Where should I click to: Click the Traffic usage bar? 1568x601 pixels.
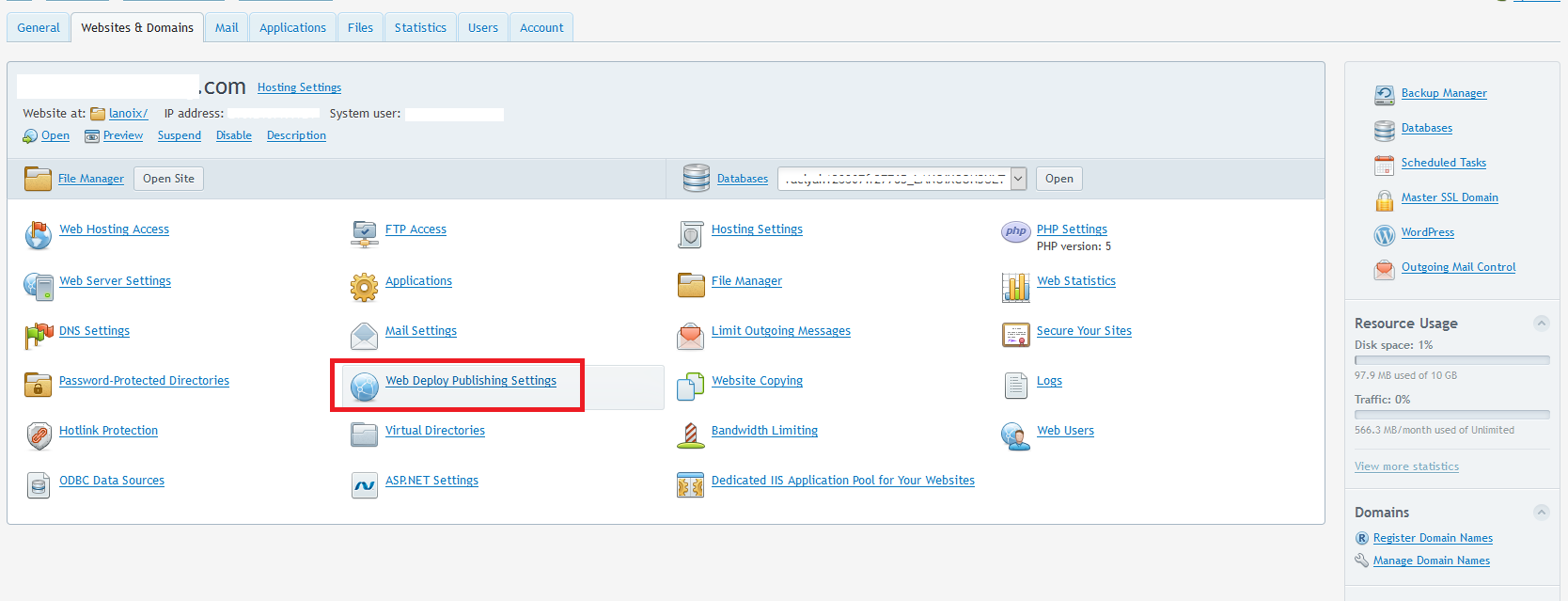point(1452,415)
